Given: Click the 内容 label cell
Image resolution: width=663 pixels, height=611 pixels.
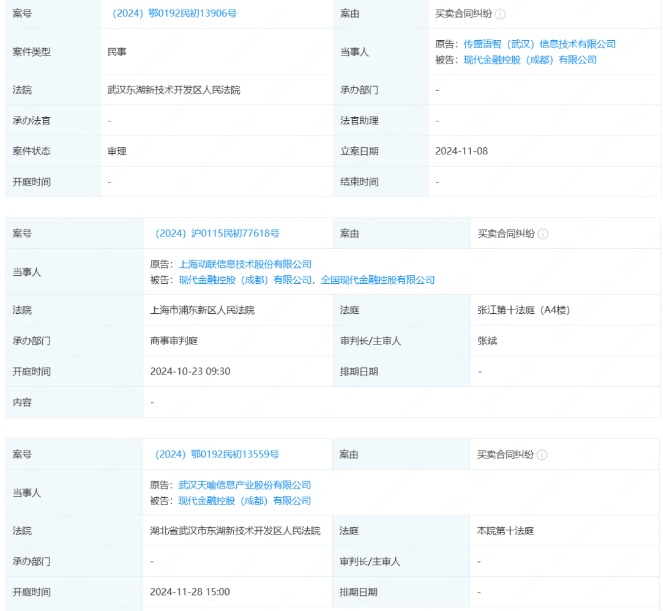Looking at the screenshot, I should [74, 402].
